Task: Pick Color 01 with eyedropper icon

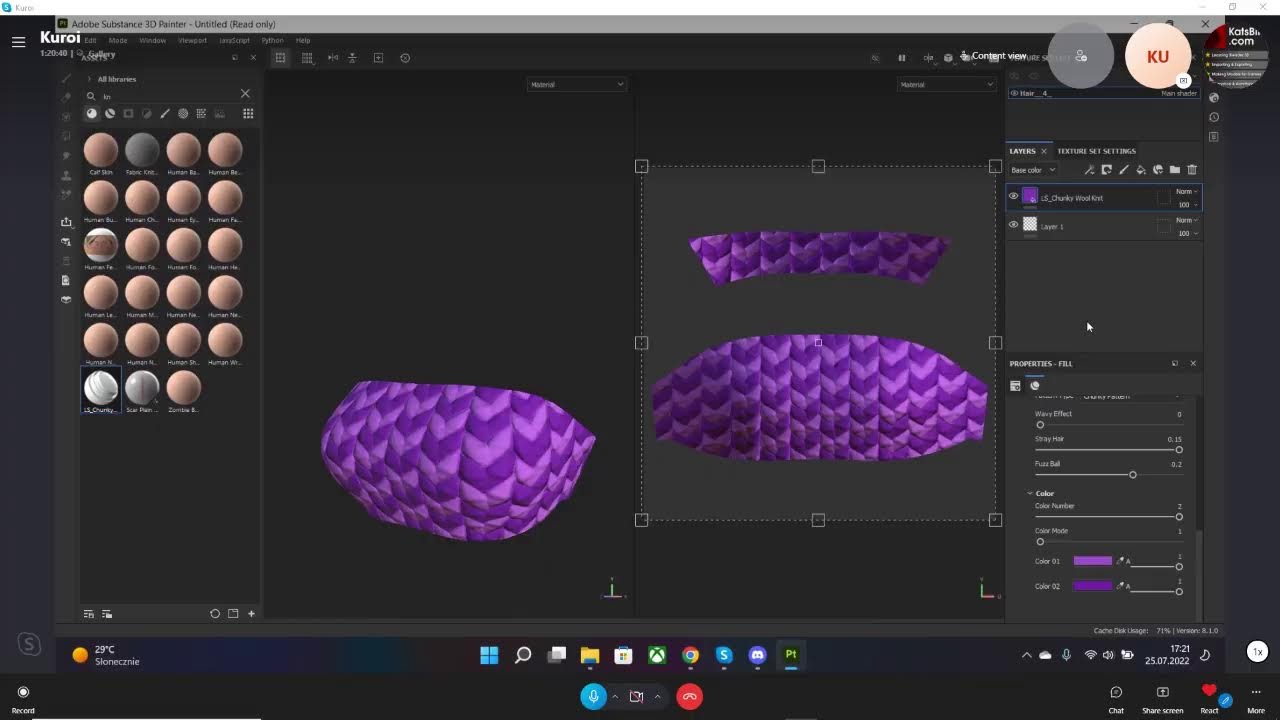Action: click(1120, 561)
